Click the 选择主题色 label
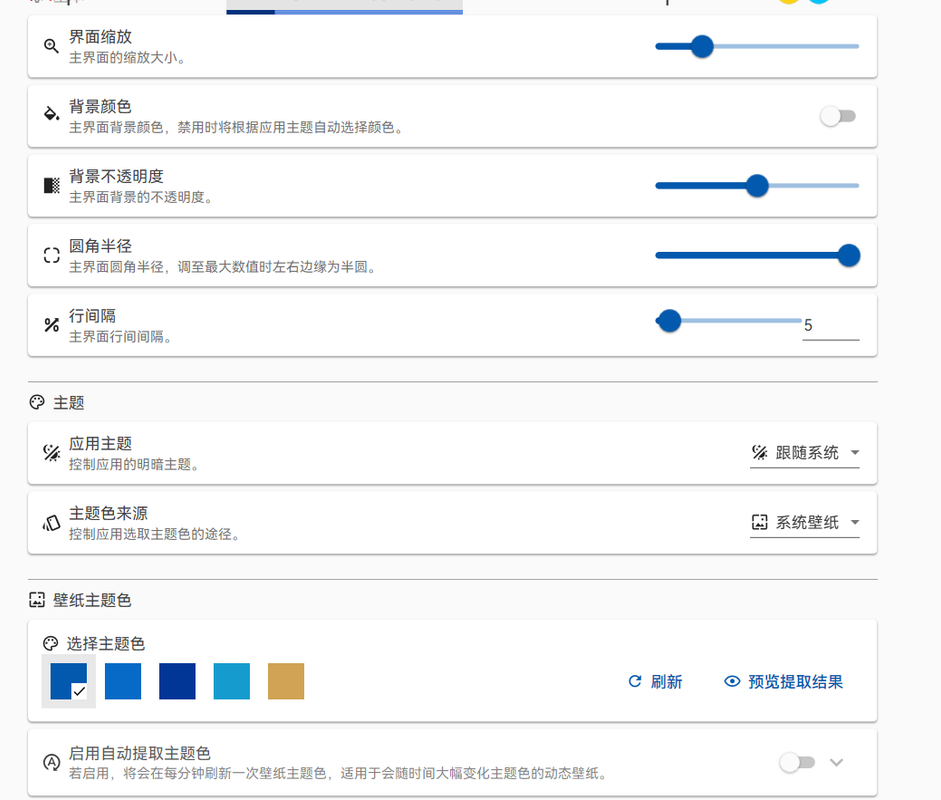 coord(106,644)
